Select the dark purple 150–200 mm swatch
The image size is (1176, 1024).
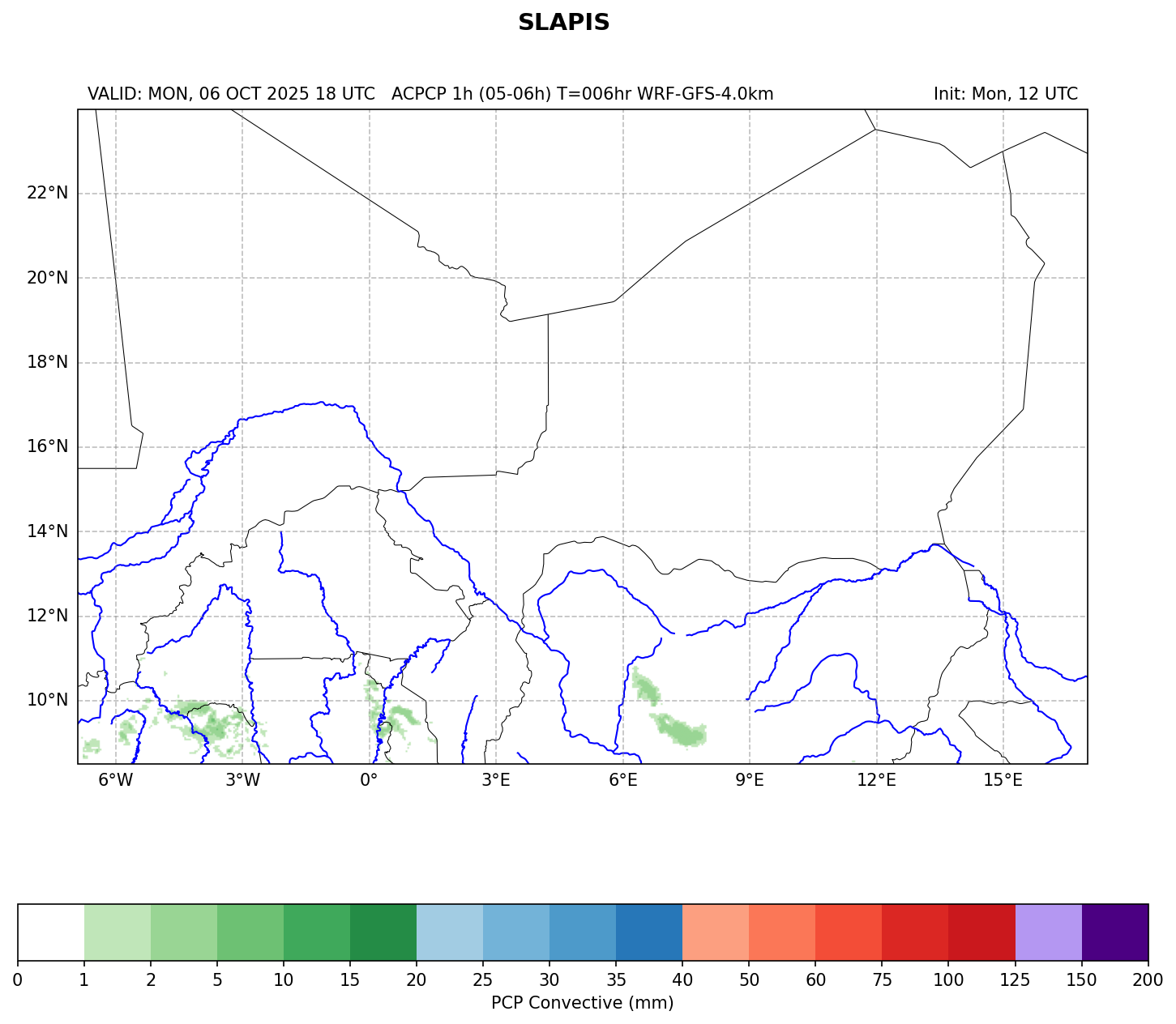(x=1115, y=932)
